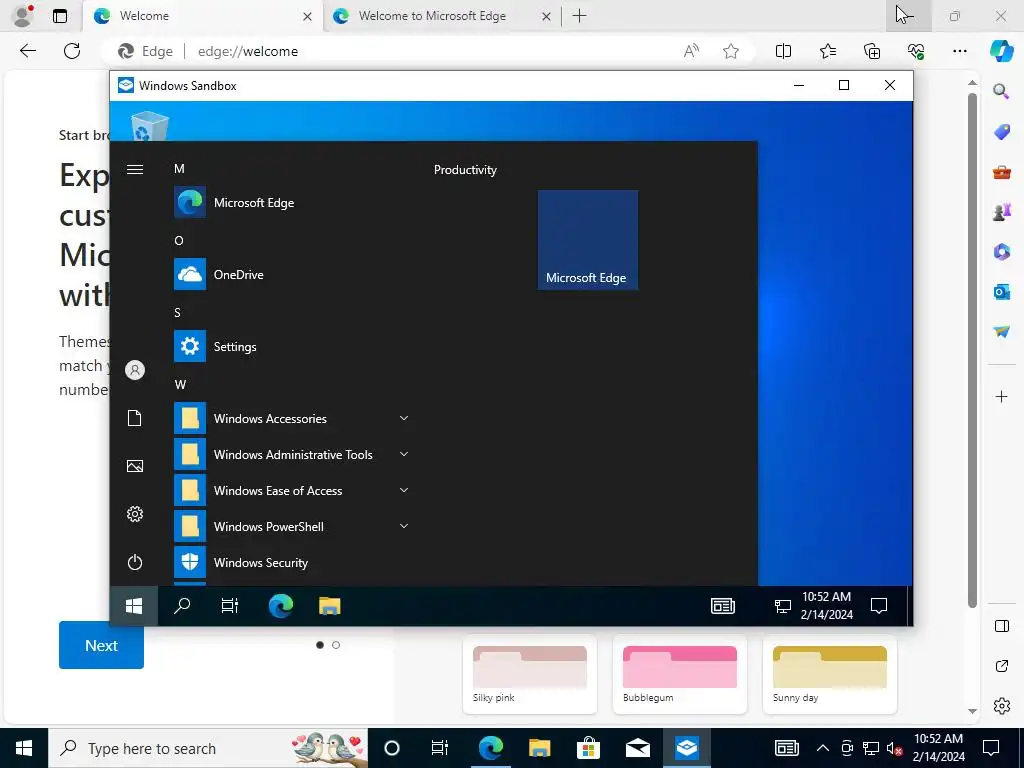
Task: Add an app to Edge sidebar
Action: (x=1001, y=396)
